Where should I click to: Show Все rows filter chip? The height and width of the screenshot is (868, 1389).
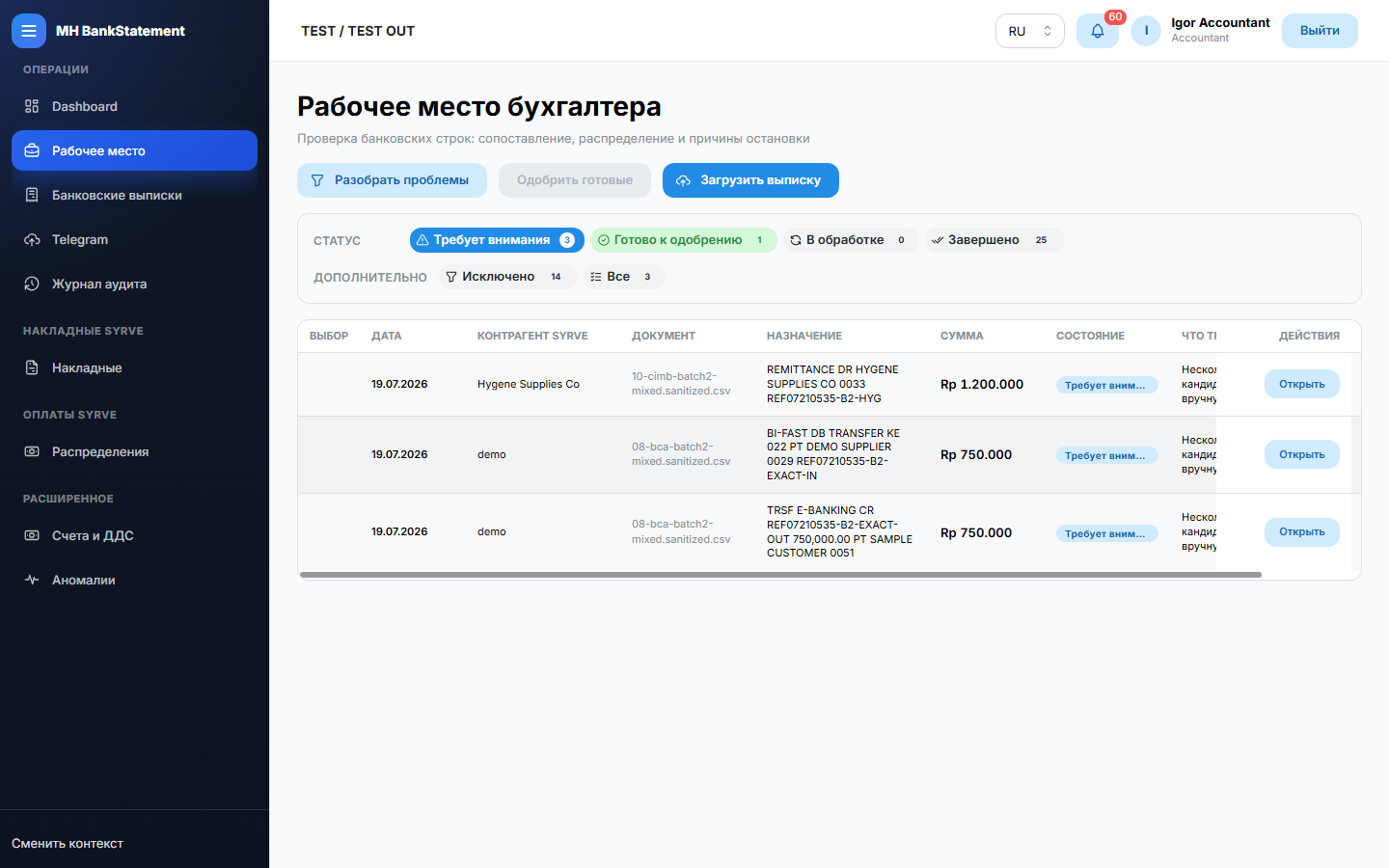[x=624, y=277]
